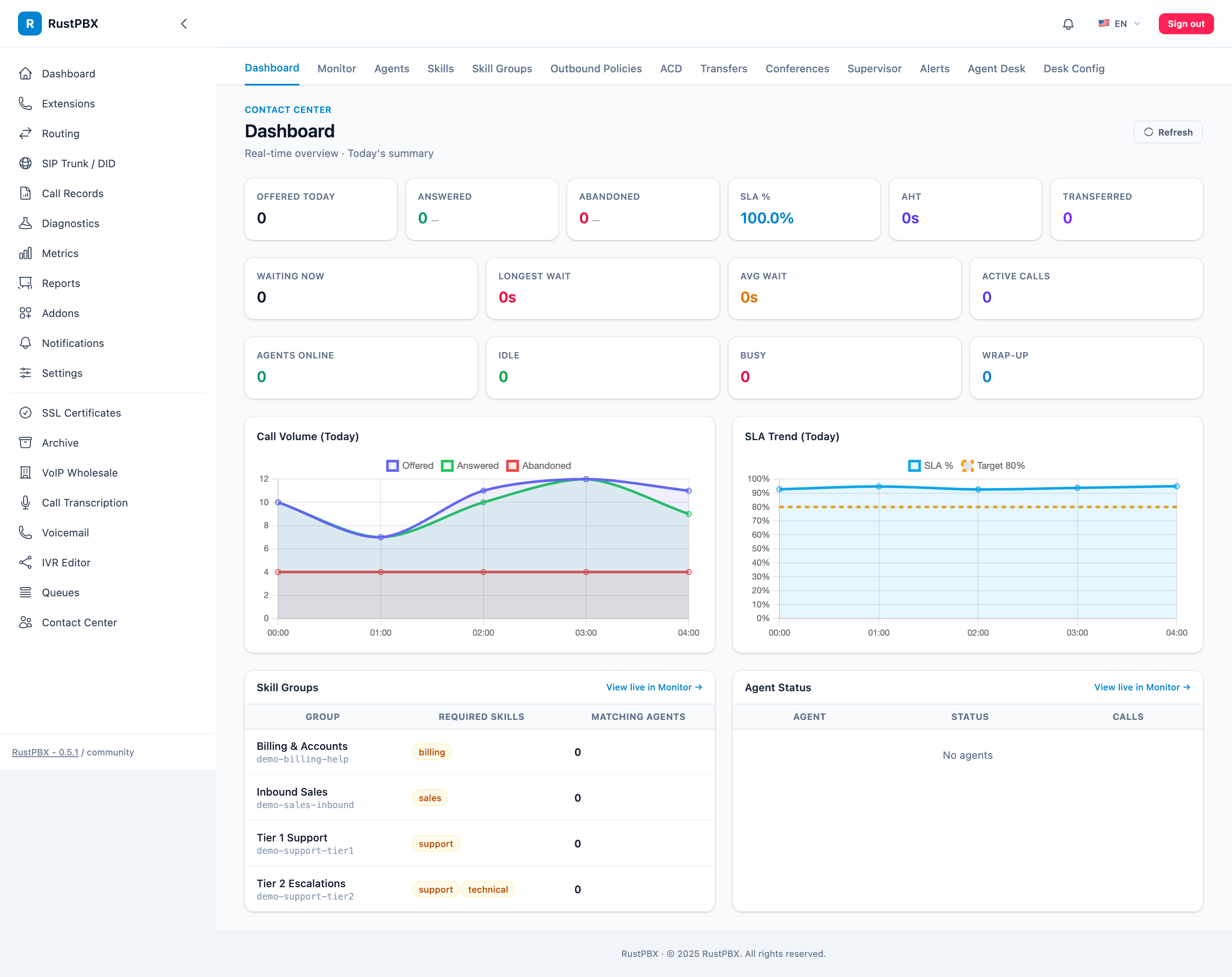Click the Notifications bell icon in sidebar

[25, 343]
